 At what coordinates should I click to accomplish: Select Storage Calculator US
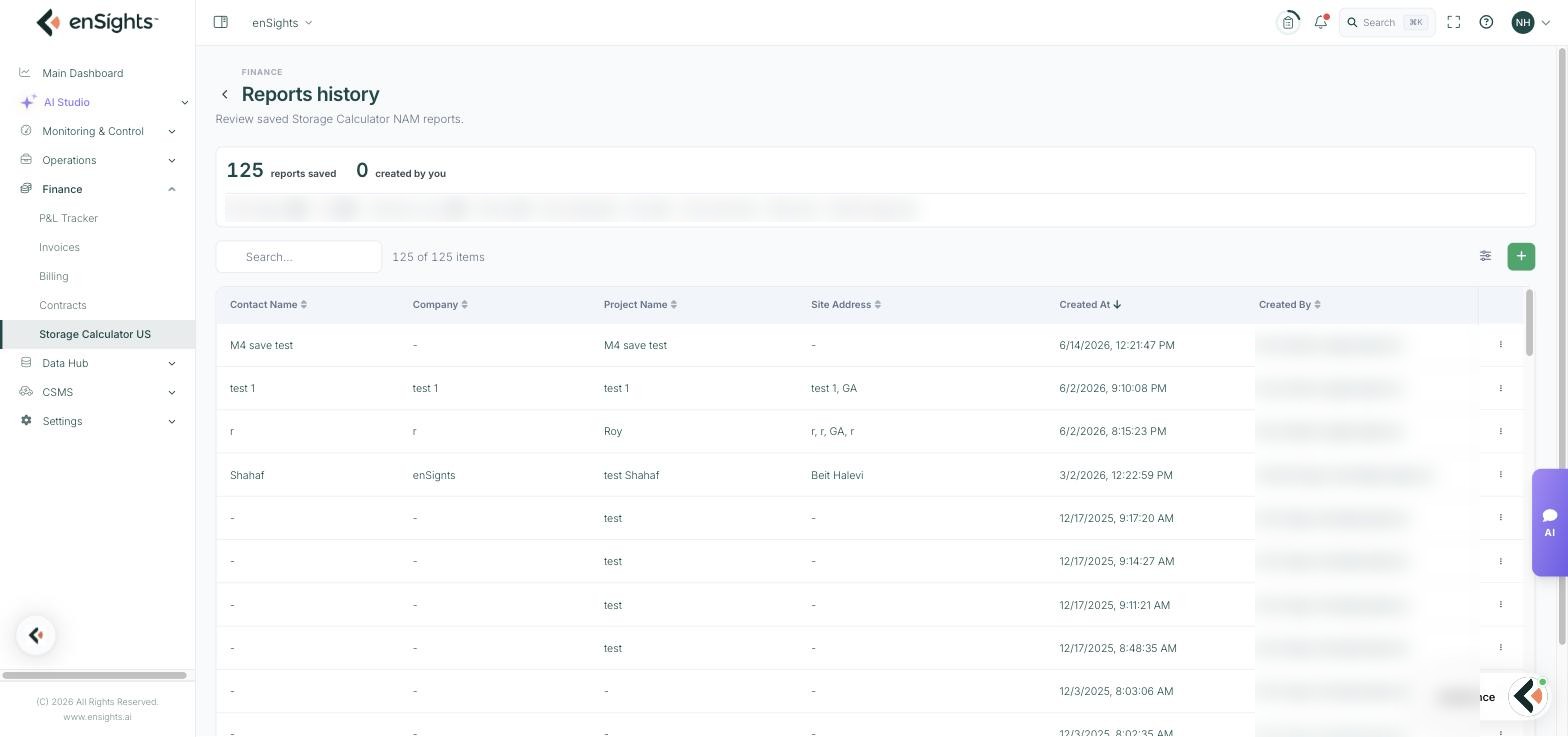[97, 334]
